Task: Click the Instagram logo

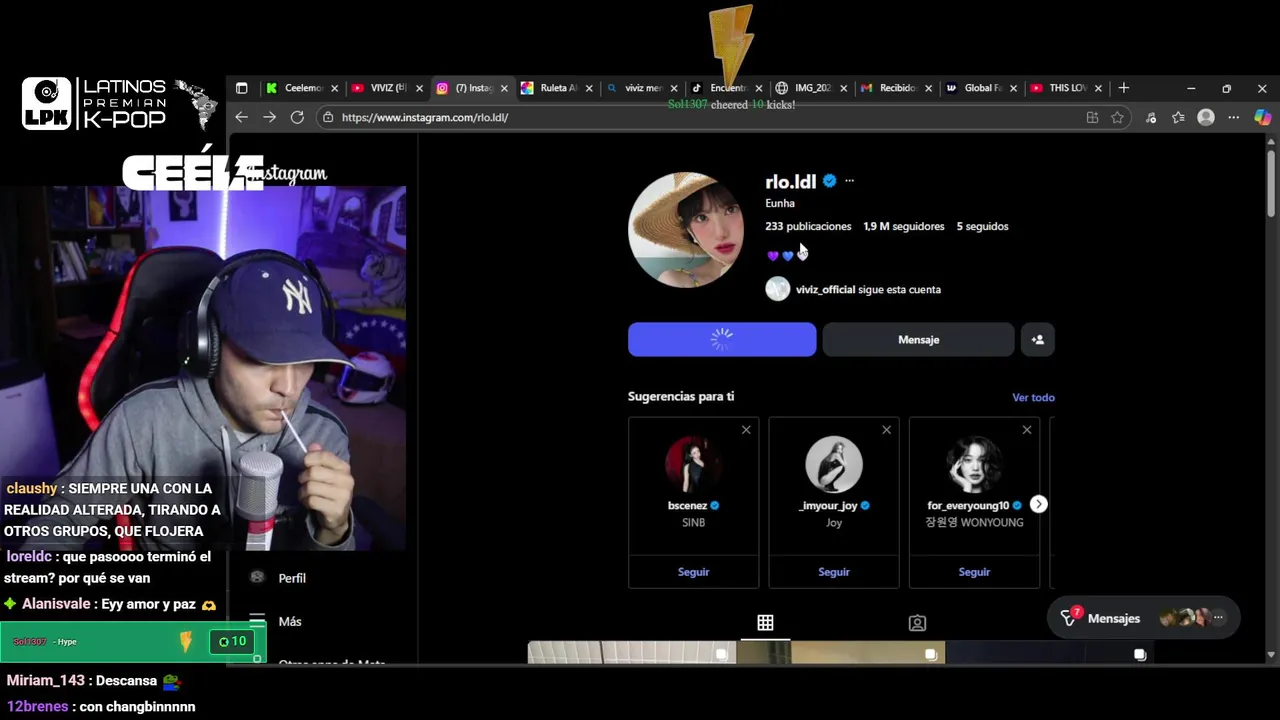Action: [287, 174]
